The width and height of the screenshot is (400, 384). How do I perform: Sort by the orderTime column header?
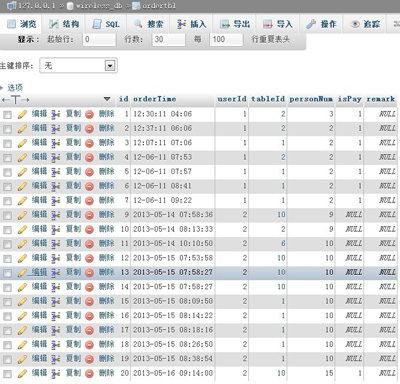coord(154,99)
